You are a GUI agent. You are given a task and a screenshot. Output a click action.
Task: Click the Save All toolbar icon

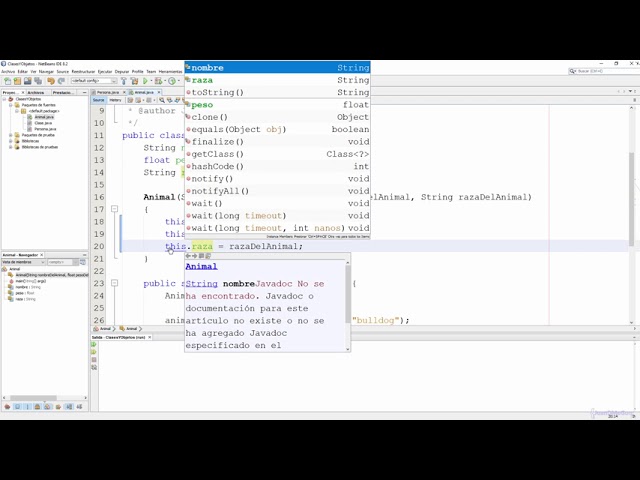(38, 81)
